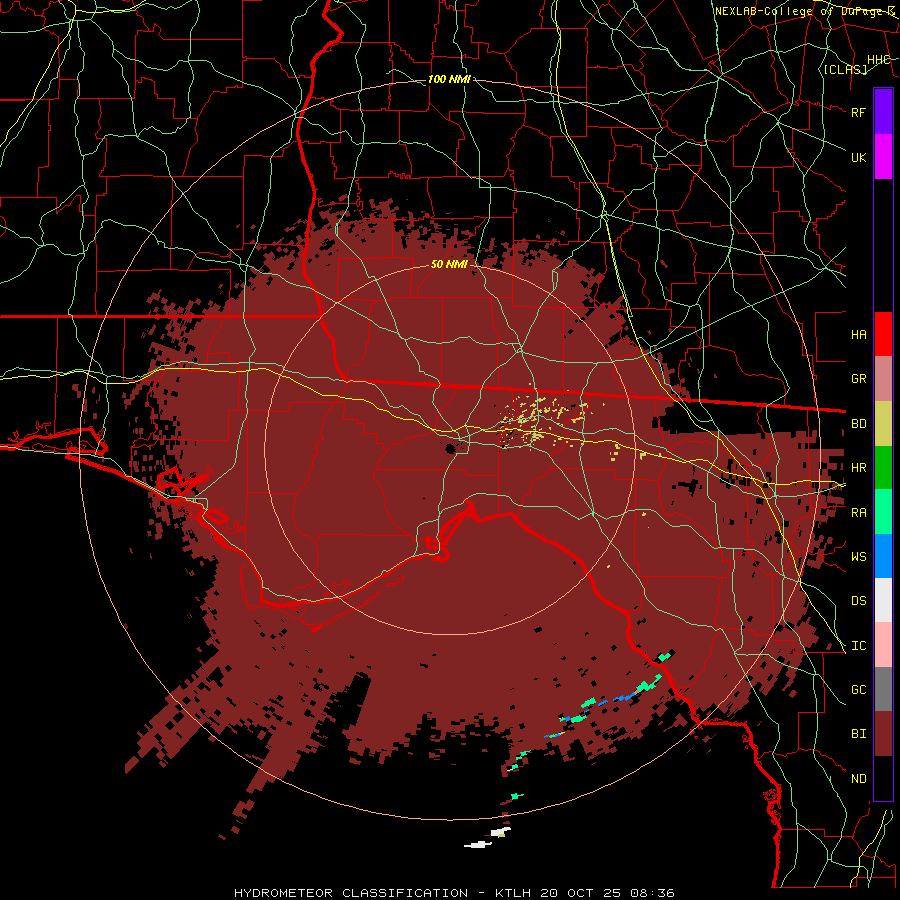Click the 'WS' legend label
Image resolution: width=900 pixels, height=900 pixels.
[858, 557]
